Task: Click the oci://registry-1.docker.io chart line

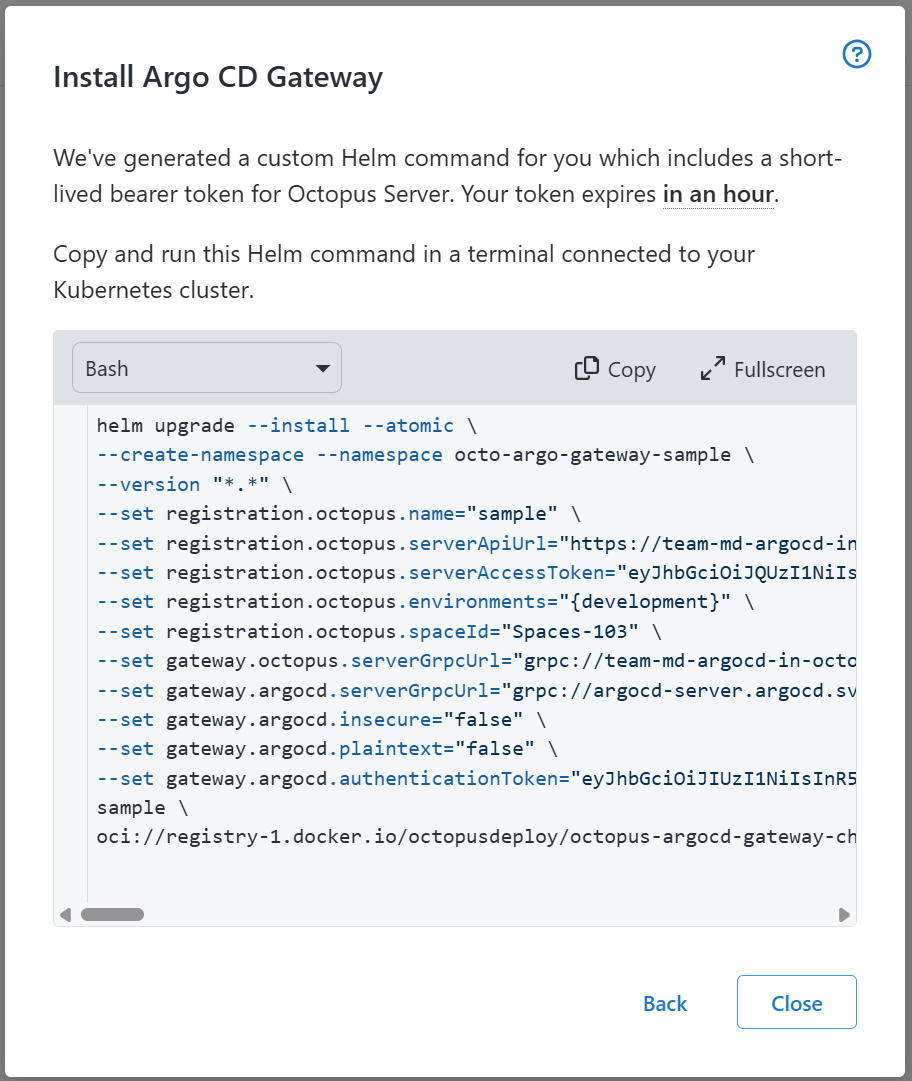Action: [x=475, y=837]
